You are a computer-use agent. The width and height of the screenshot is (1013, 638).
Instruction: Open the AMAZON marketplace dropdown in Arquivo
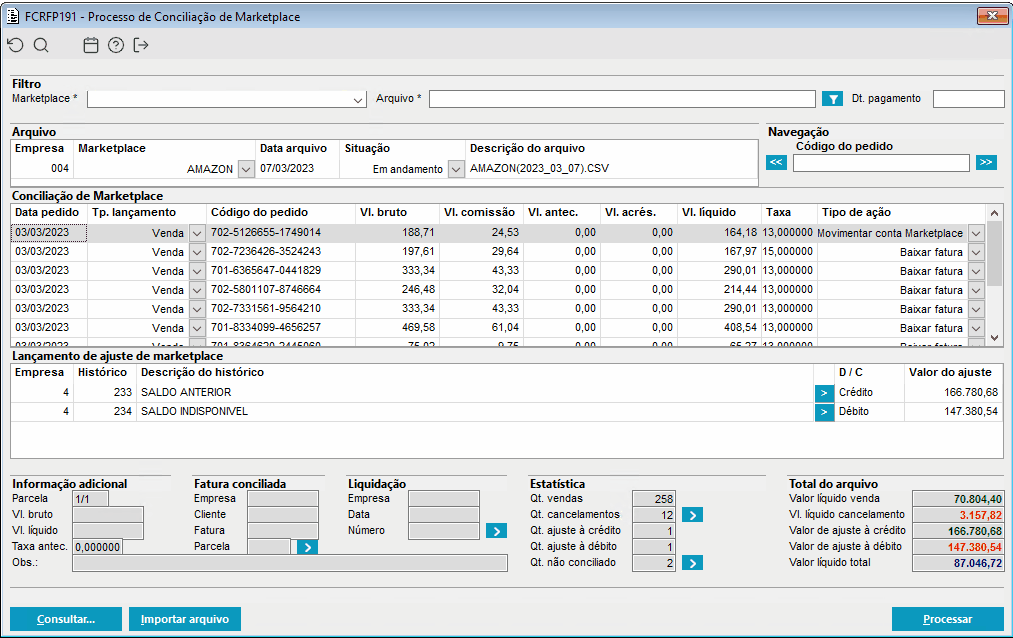(x=246, y=169)
